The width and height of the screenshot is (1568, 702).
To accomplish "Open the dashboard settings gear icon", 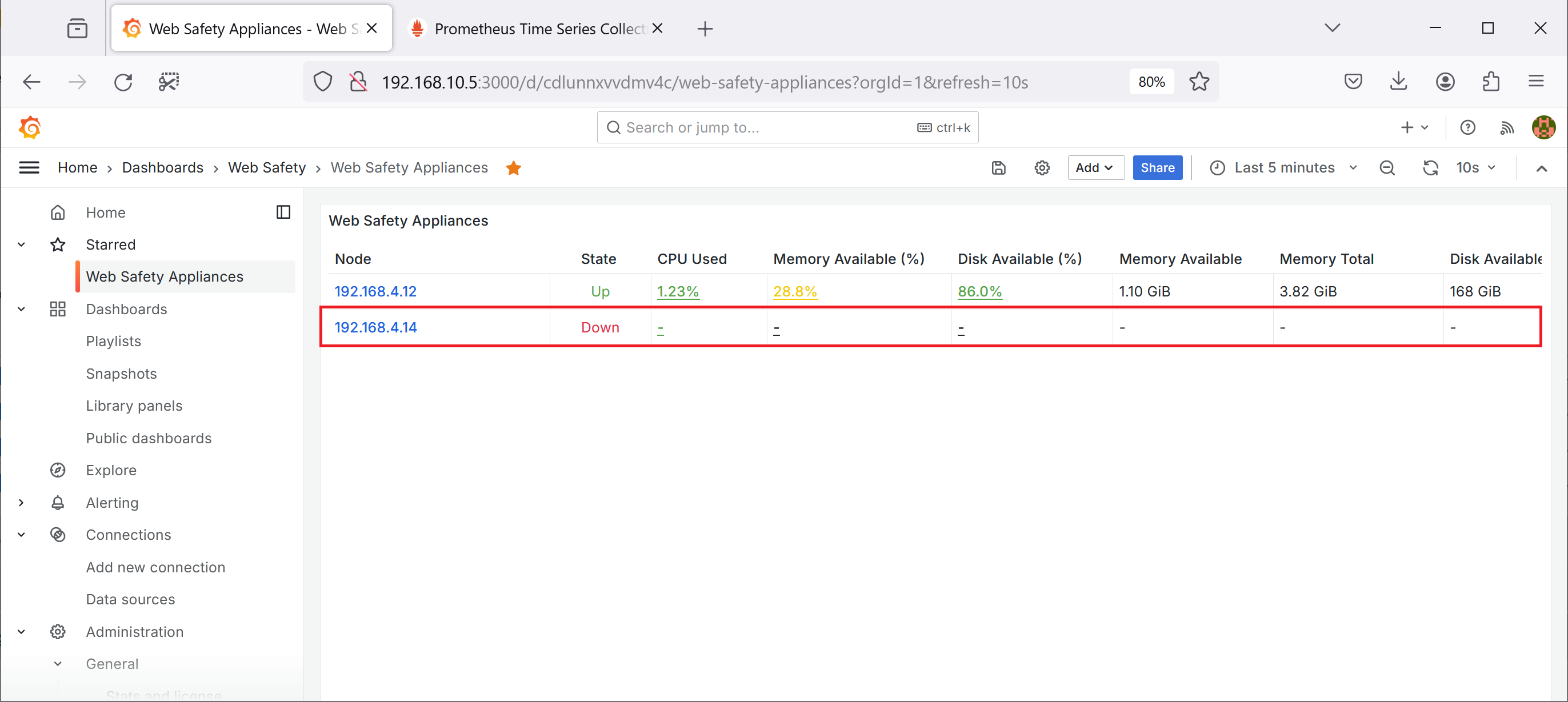I will point(1043,167).
